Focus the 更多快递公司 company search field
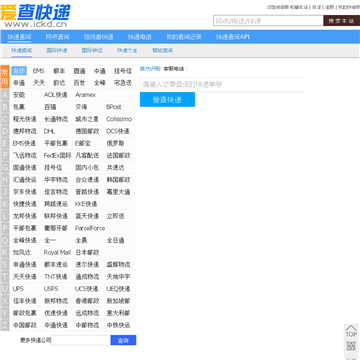This screenshot has width=360, height=360. (x=81, y=340)
